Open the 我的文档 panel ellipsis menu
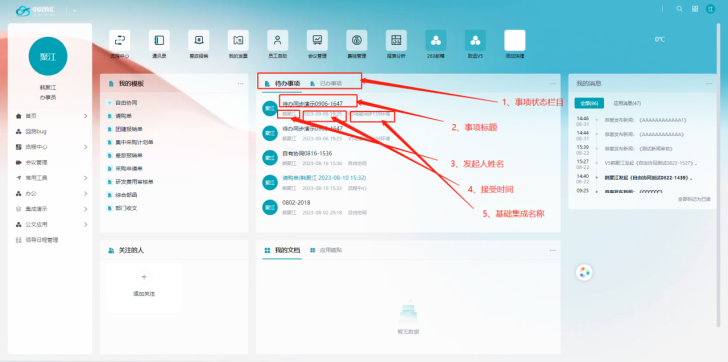 click(x=552, y=250)
